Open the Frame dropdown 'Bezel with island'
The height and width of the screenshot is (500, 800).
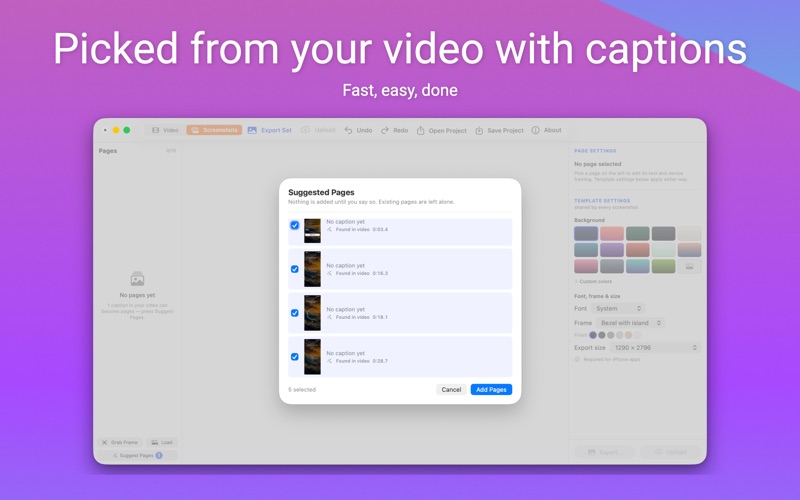coord(631,322)
